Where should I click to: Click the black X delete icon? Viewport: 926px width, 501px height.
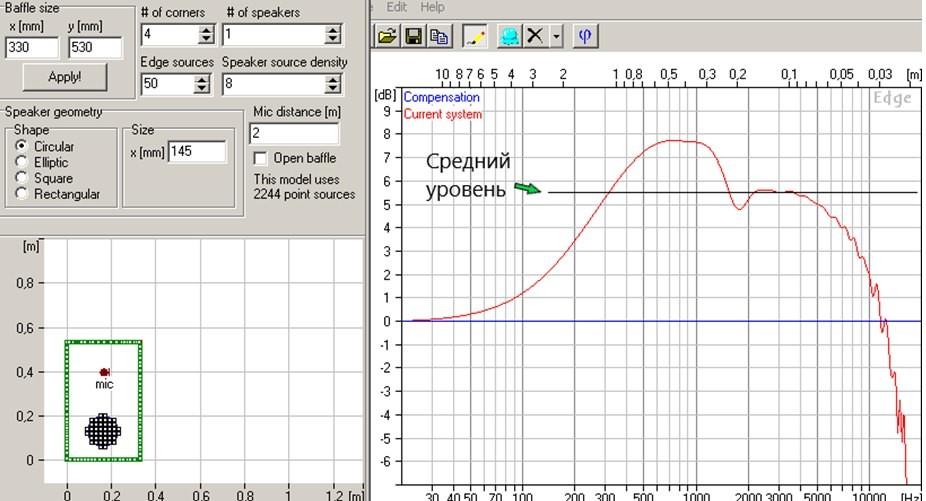click(x=534, y=36)
